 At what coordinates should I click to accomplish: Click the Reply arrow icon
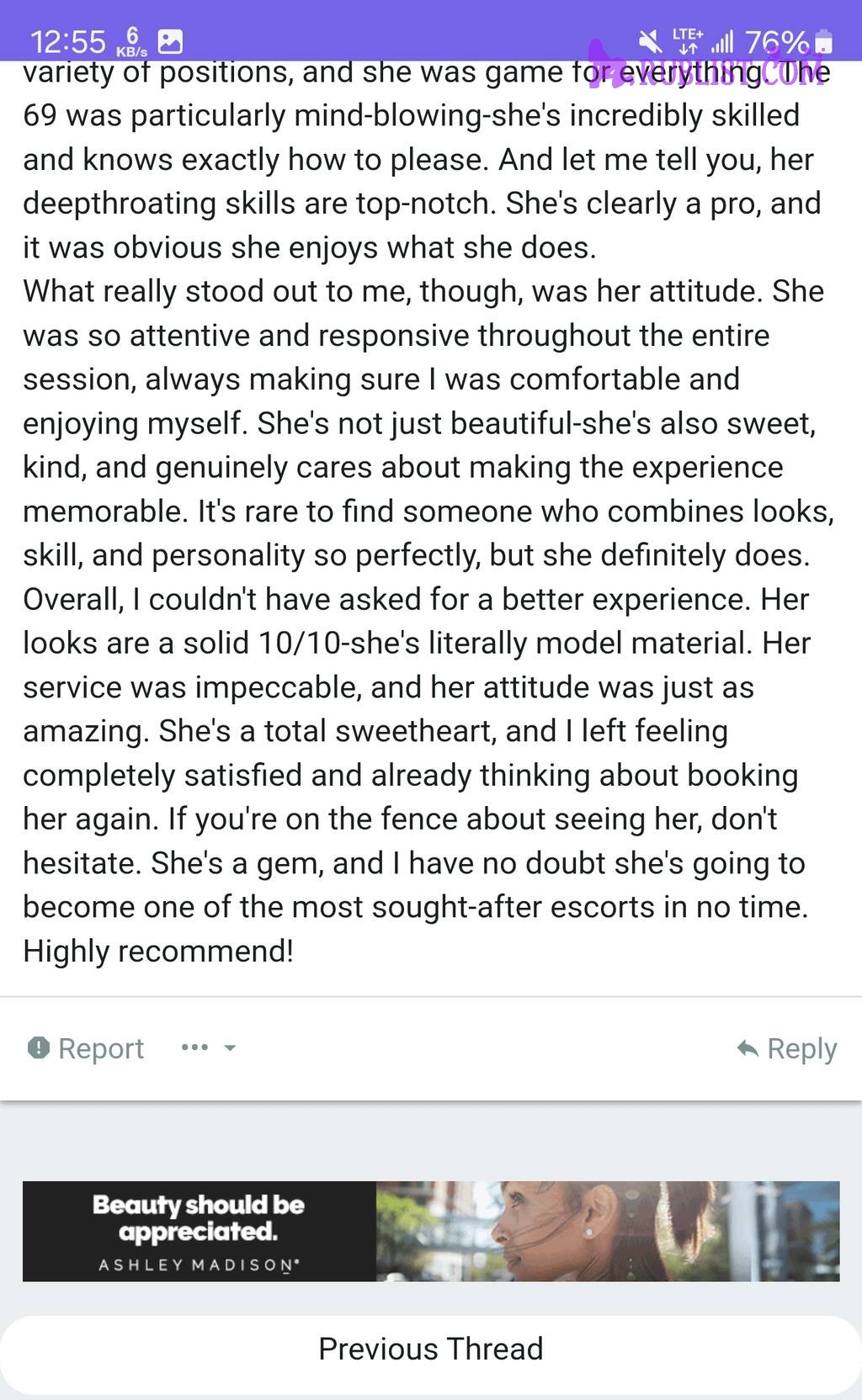748,1048
